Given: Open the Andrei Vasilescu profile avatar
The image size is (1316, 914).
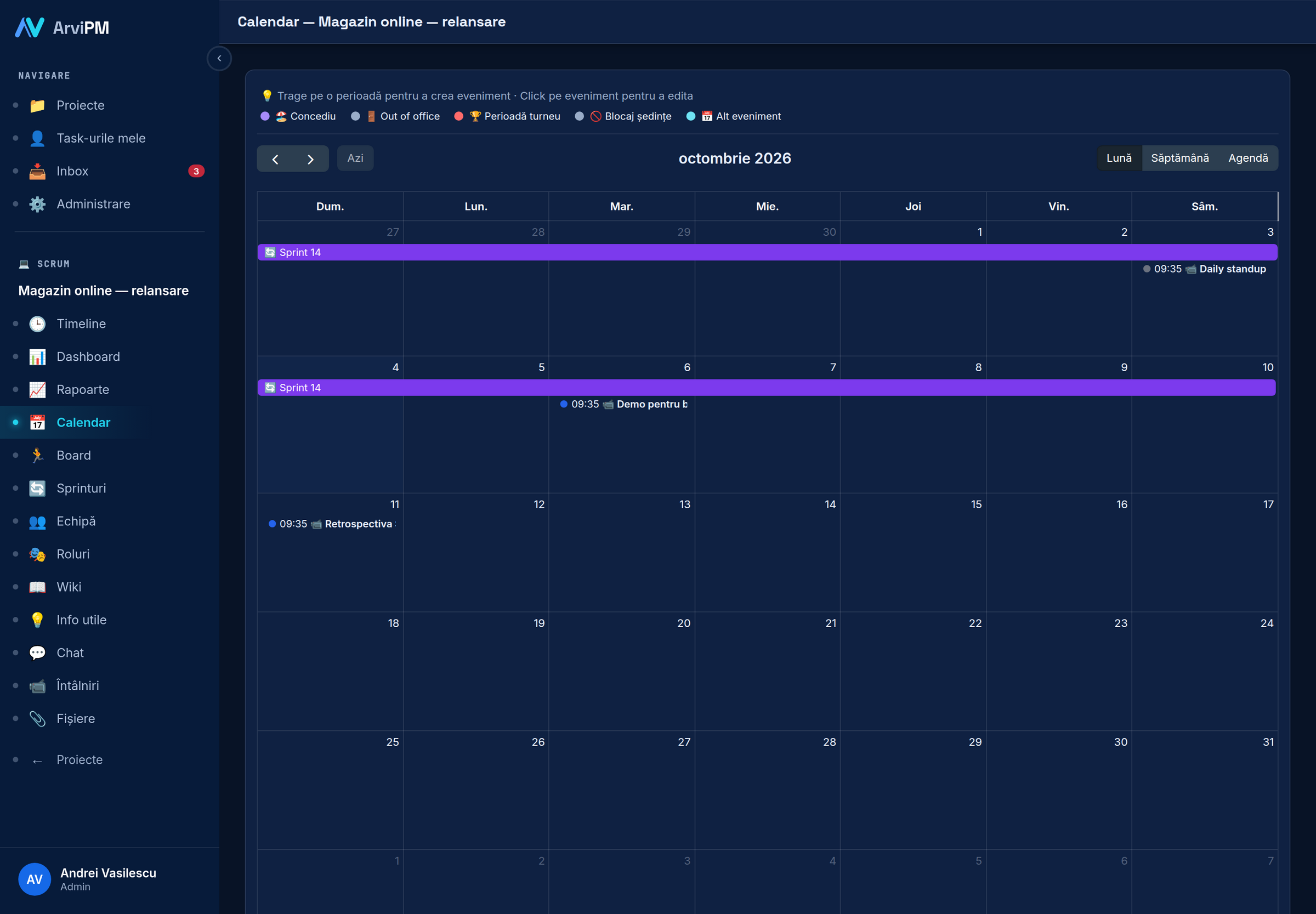Looking at the screenshot, I should [x=35, y=879].
